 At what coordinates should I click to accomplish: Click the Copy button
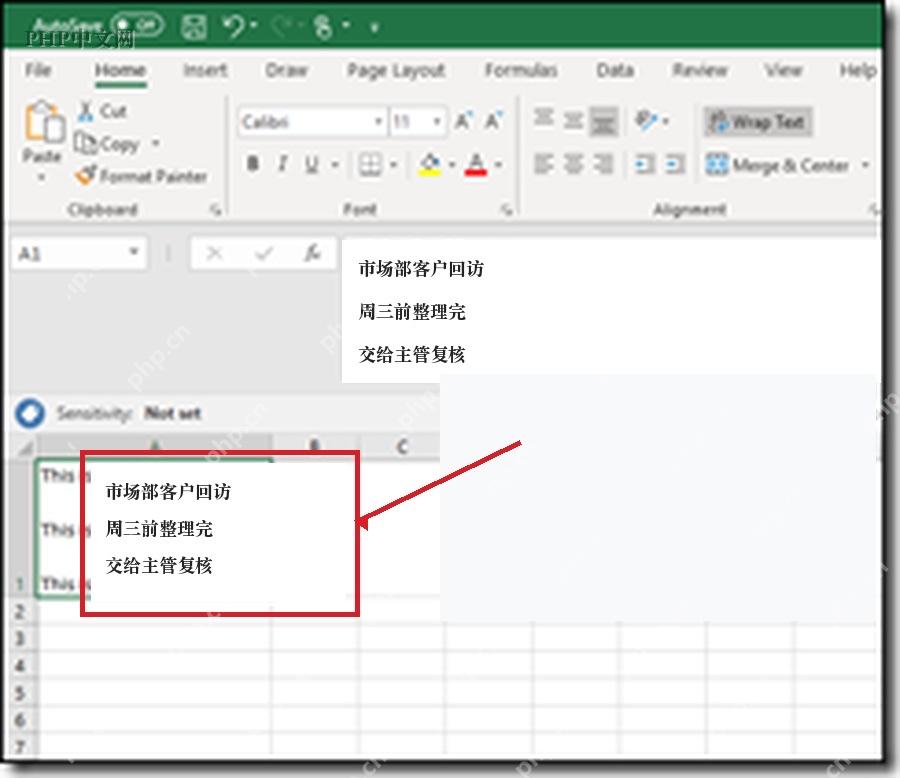coord(108,143)
